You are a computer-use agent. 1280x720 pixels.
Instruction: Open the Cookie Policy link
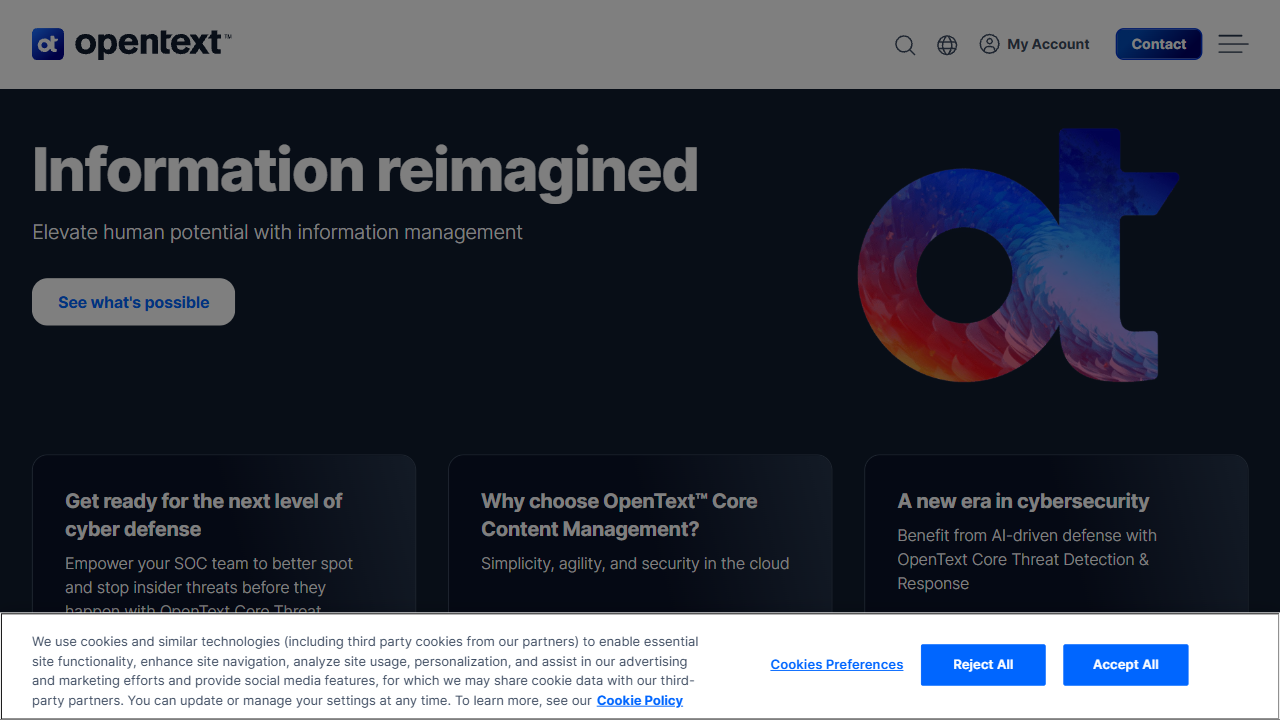640,701
